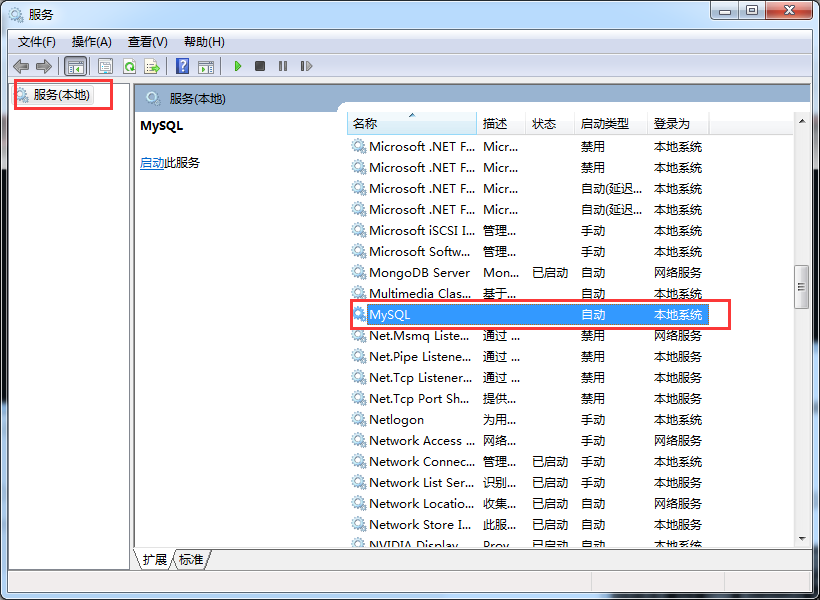Viewport: 820px width, 600px height.
Task: Click the Restart Service icon
Action: point(306,66)
